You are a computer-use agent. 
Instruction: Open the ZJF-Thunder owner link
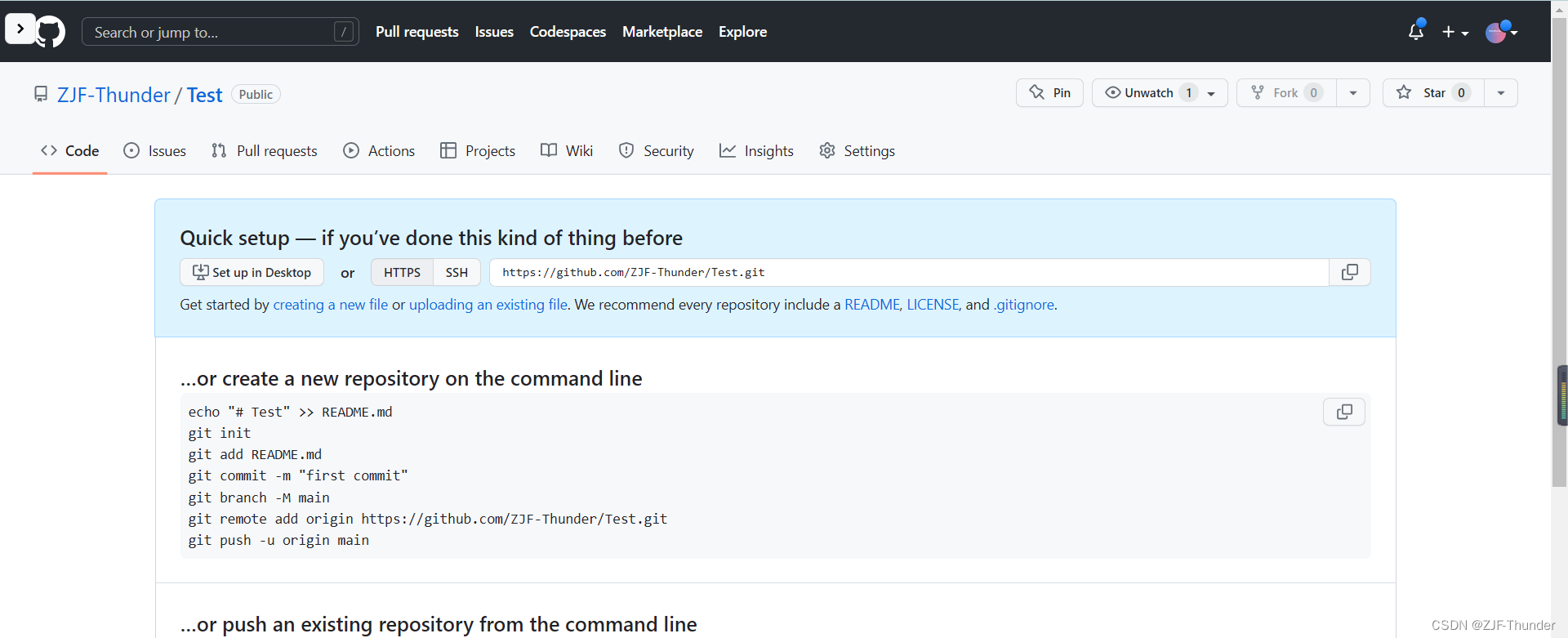pos(114,95)
